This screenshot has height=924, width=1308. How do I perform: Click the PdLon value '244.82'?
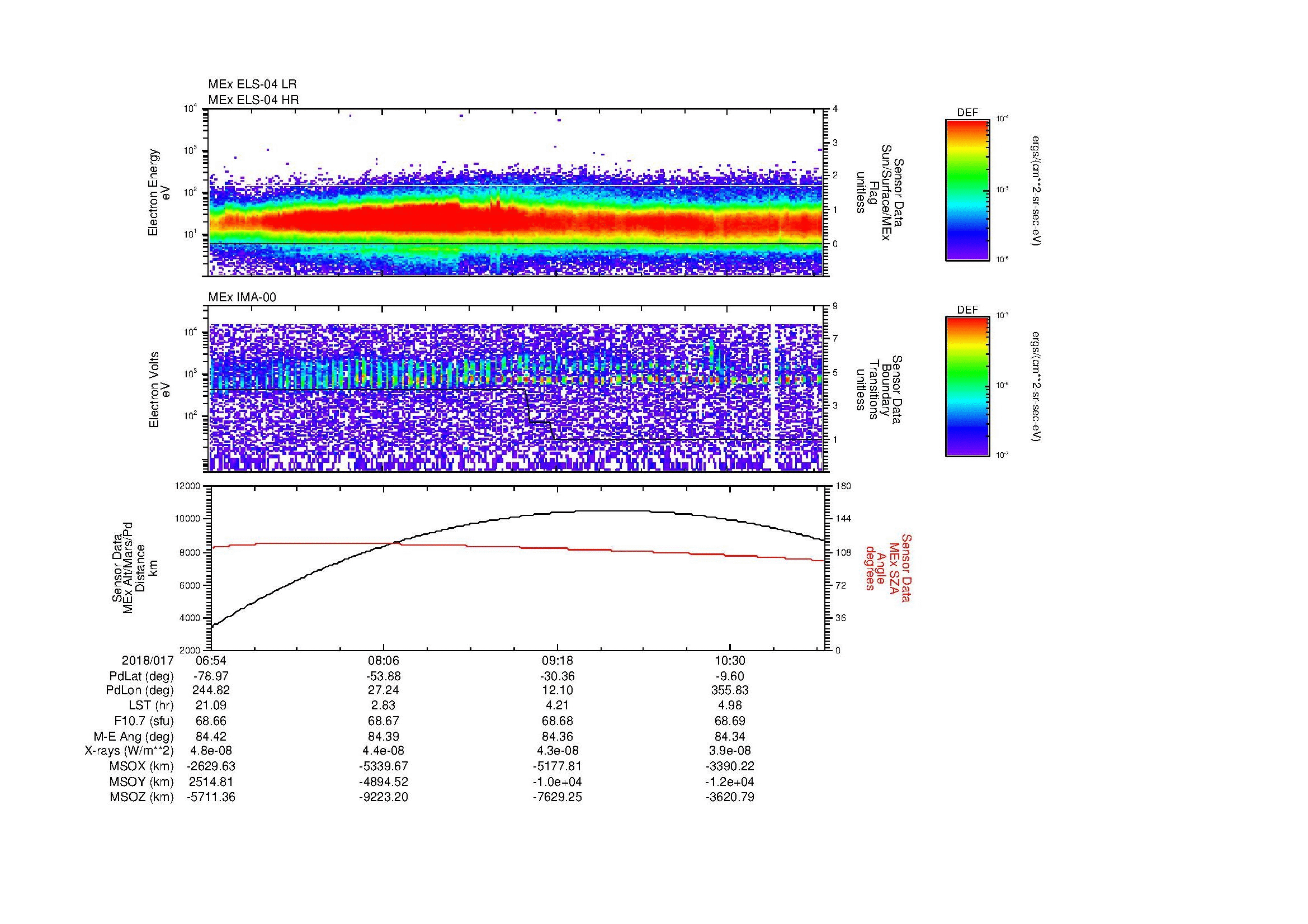[x=211, y=690]
